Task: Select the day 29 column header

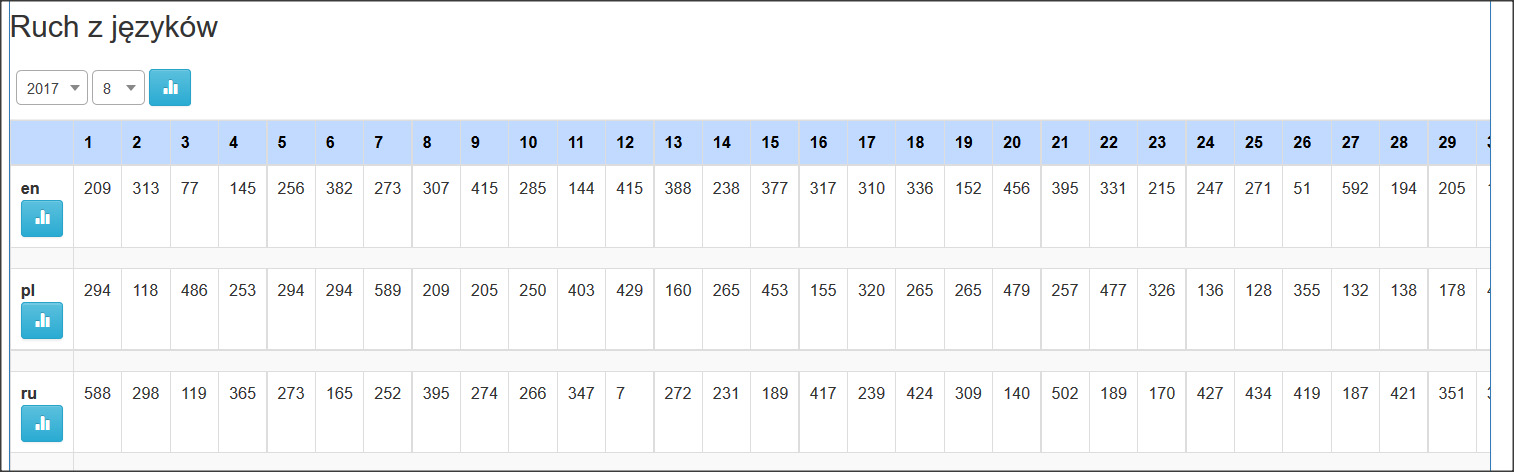Action: coord(1447,143)
